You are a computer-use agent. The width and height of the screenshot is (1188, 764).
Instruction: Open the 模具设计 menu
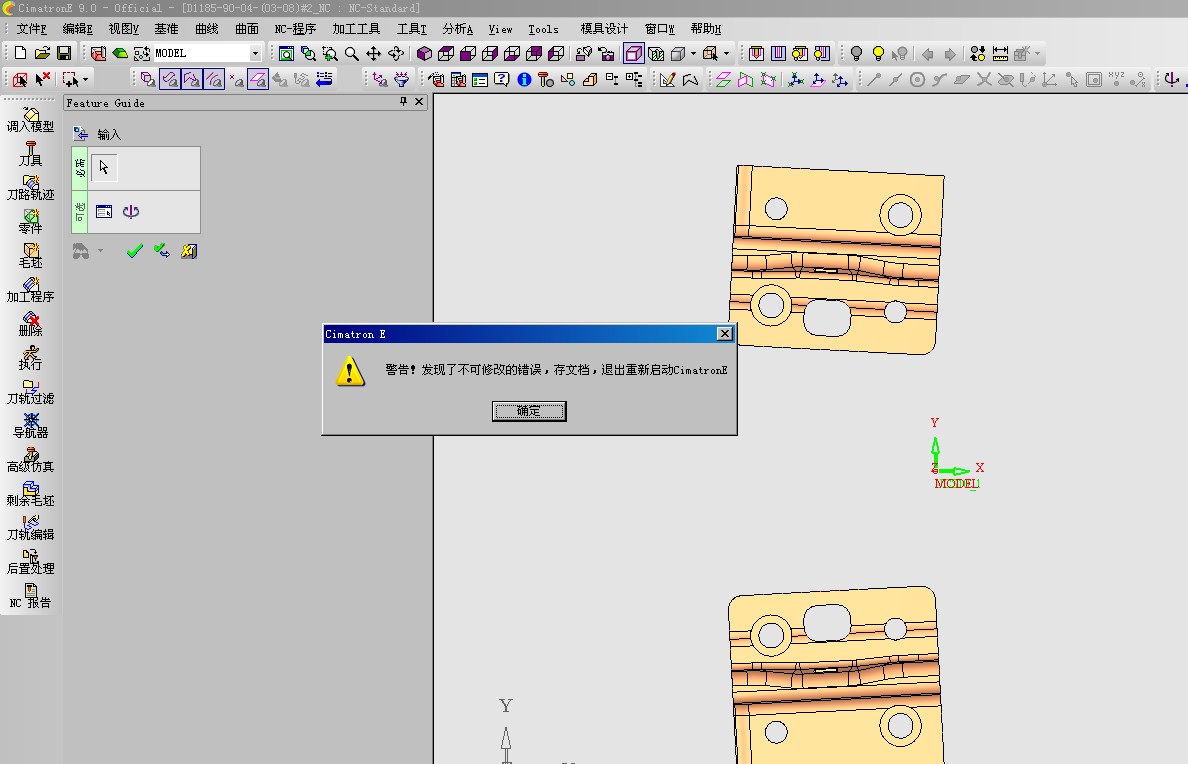(604, 29)
